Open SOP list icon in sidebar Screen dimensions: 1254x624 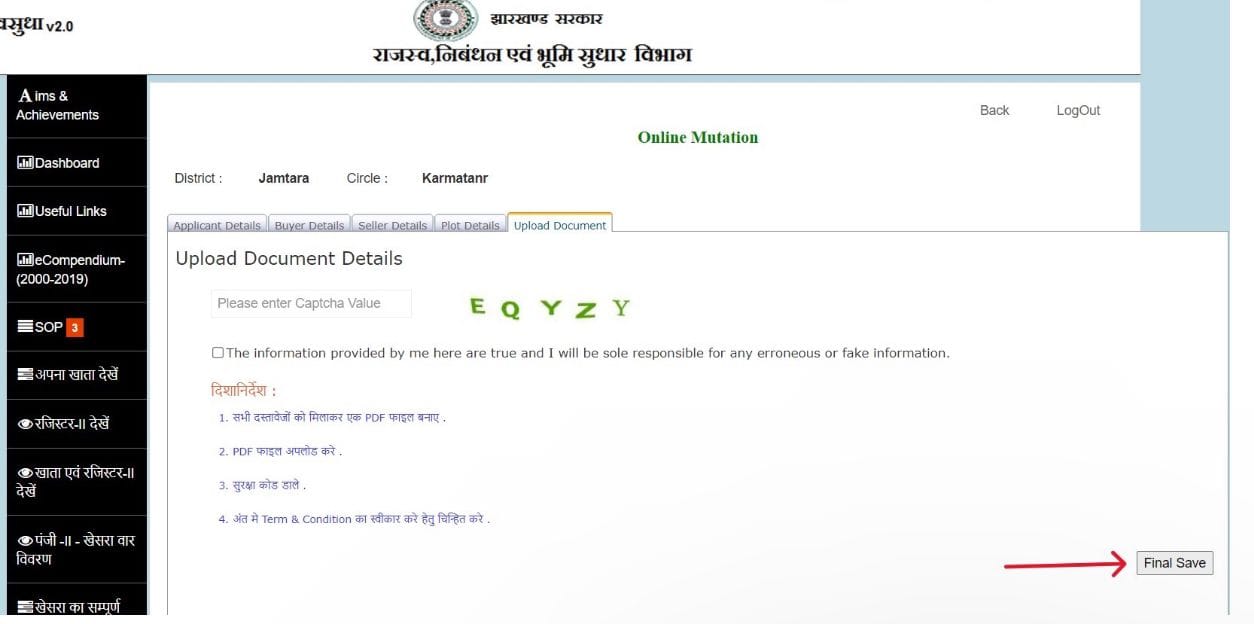pyautogui.click(x=25, y=327)
